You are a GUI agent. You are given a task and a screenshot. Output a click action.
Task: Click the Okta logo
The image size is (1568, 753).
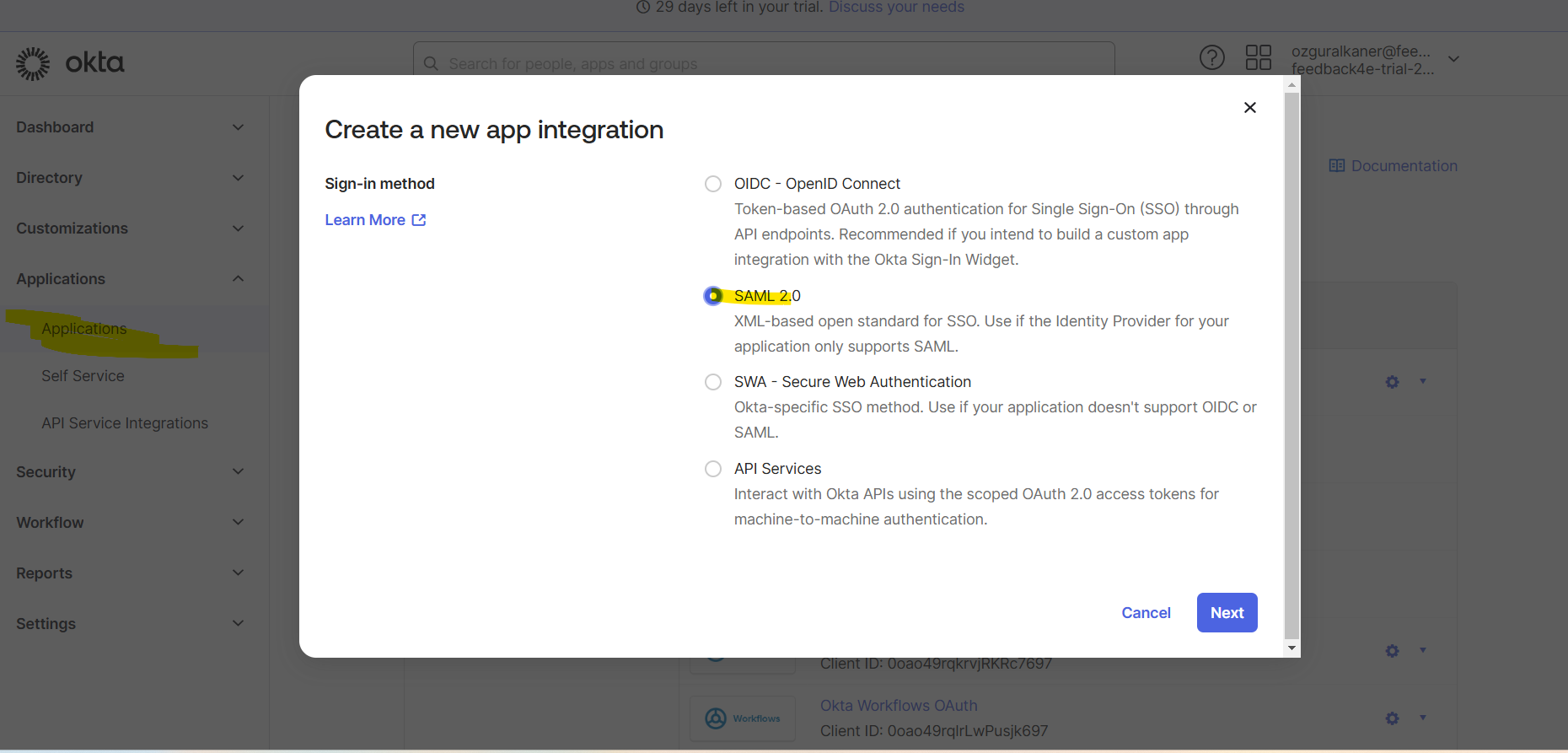[70, 63]
